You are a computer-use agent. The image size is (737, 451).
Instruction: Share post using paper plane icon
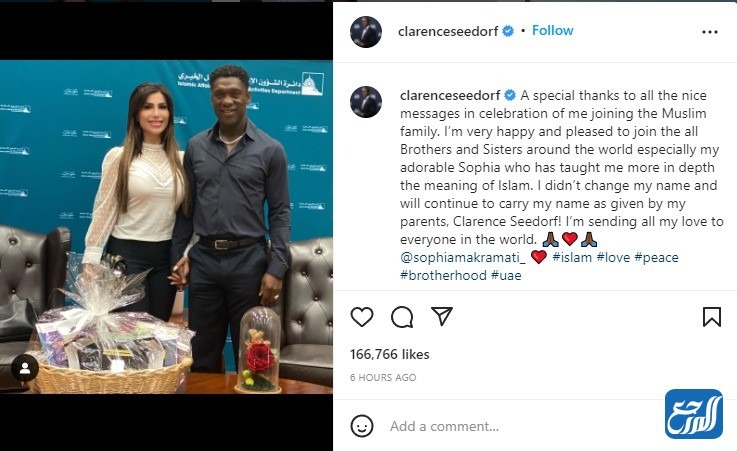tap(442, 317)
